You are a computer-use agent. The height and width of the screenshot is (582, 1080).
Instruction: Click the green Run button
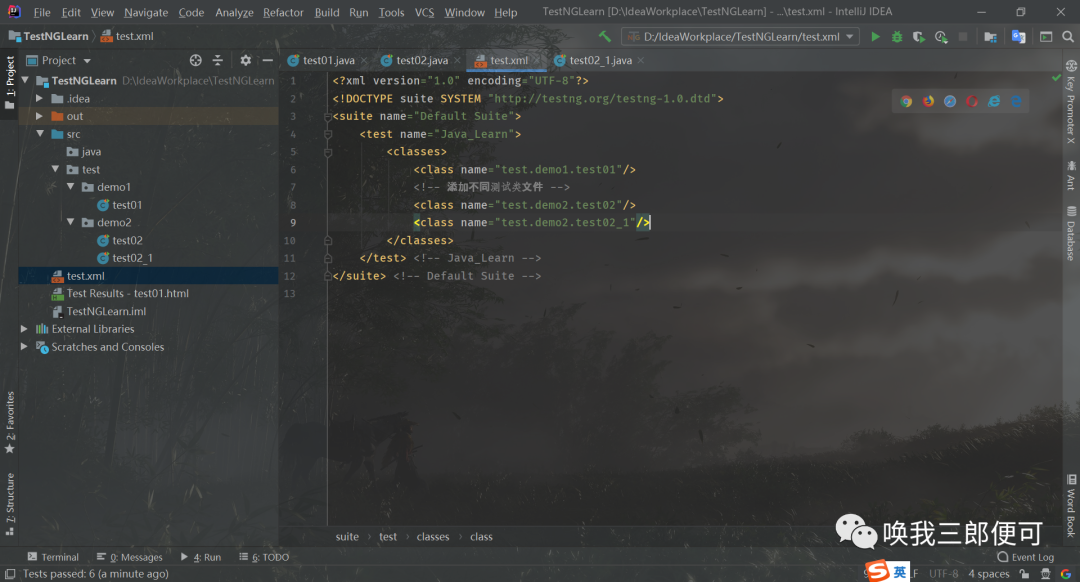[875, 37]
